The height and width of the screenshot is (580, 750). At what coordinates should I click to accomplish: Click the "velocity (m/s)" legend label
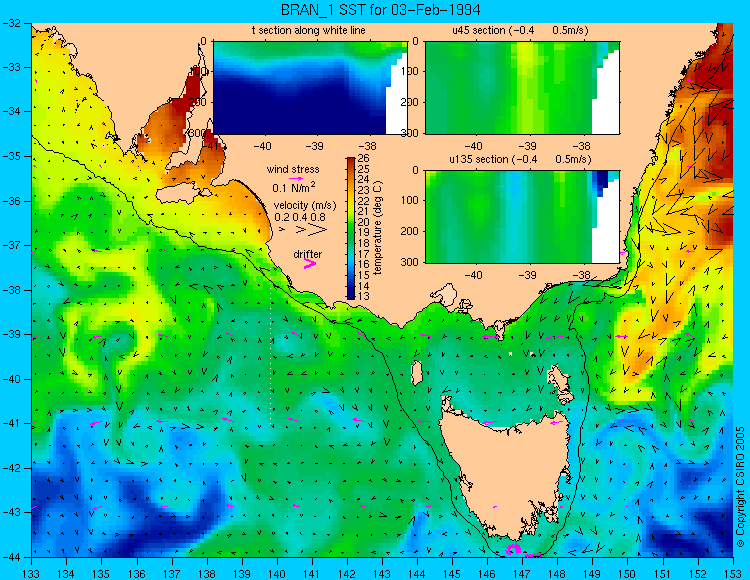click(305, 206)
